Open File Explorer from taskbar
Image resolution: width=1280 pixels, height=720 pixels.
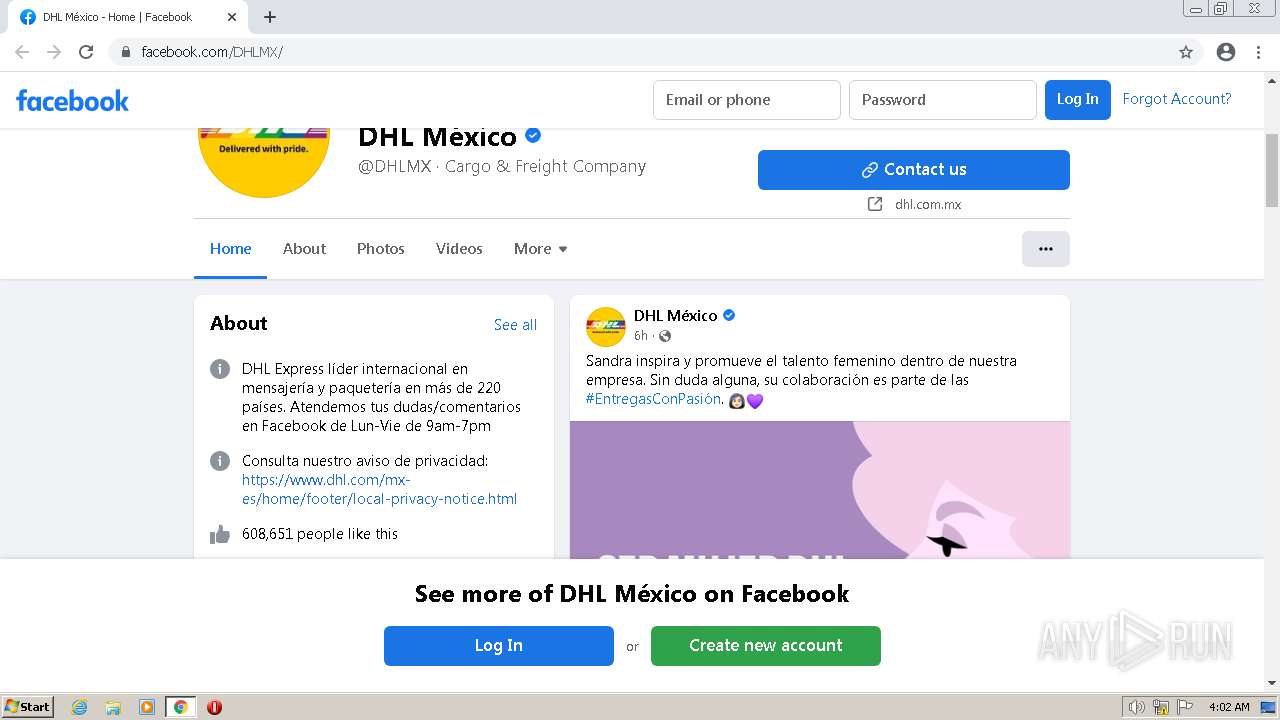click(113, 707)
